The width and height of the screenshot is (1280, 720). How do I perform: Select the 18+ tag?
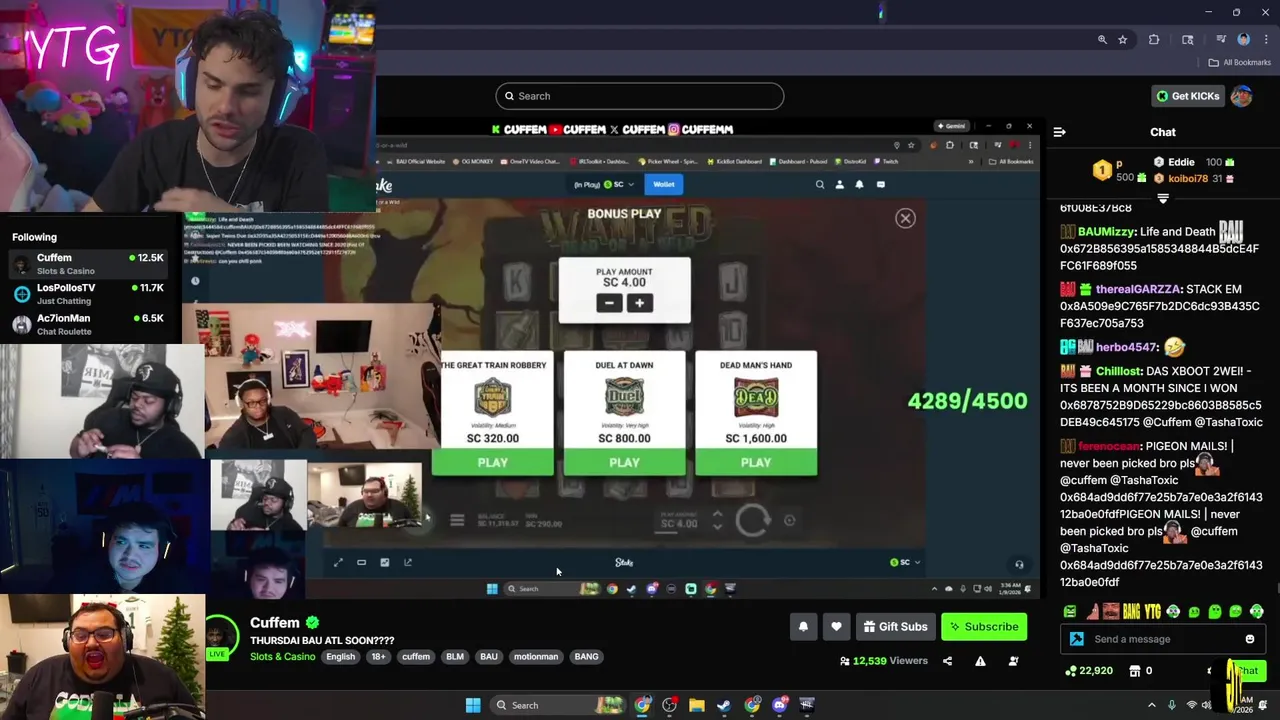tap(378, 657)
